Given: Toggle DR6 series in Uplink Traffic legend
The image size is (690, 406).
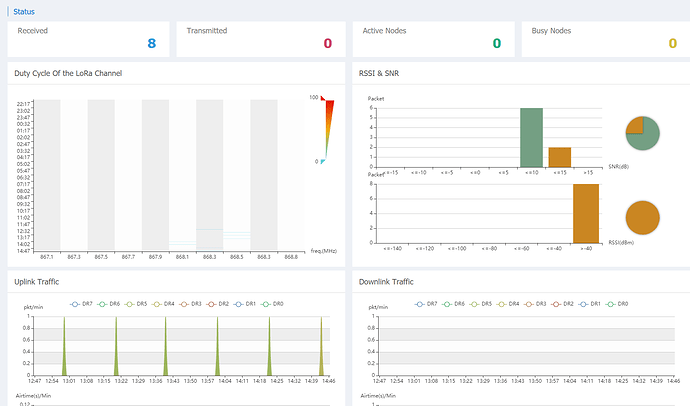Looking at the screenshot, I should tap(105, 303).
